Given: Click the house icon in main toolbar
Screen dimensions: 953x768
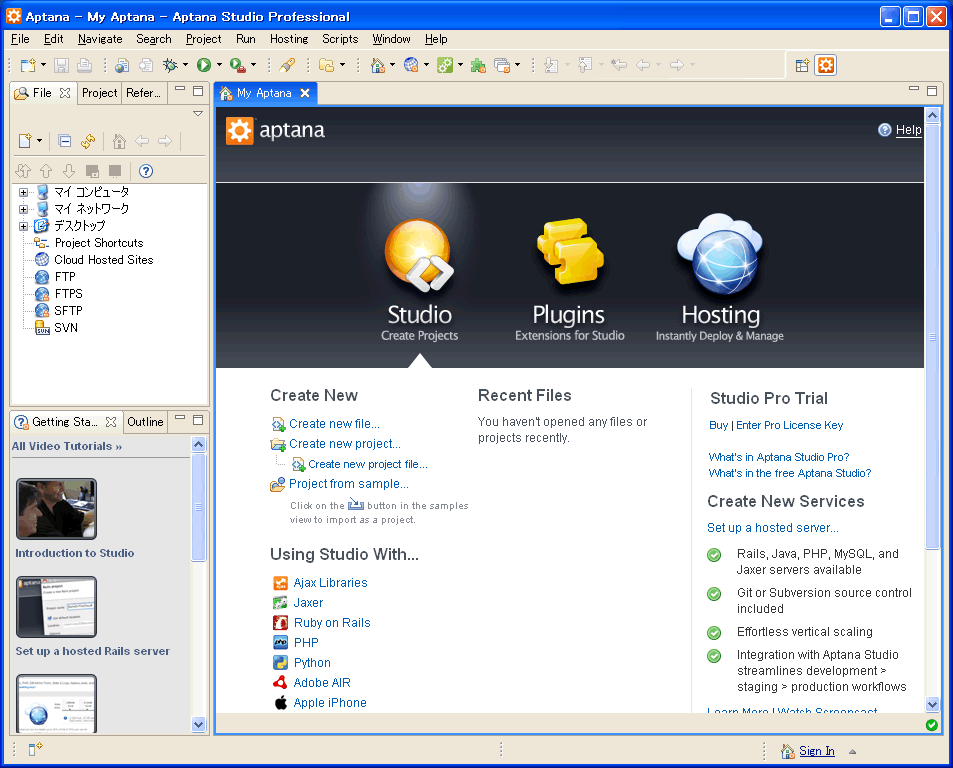Looking at the screenshot, I should [378, 65].
